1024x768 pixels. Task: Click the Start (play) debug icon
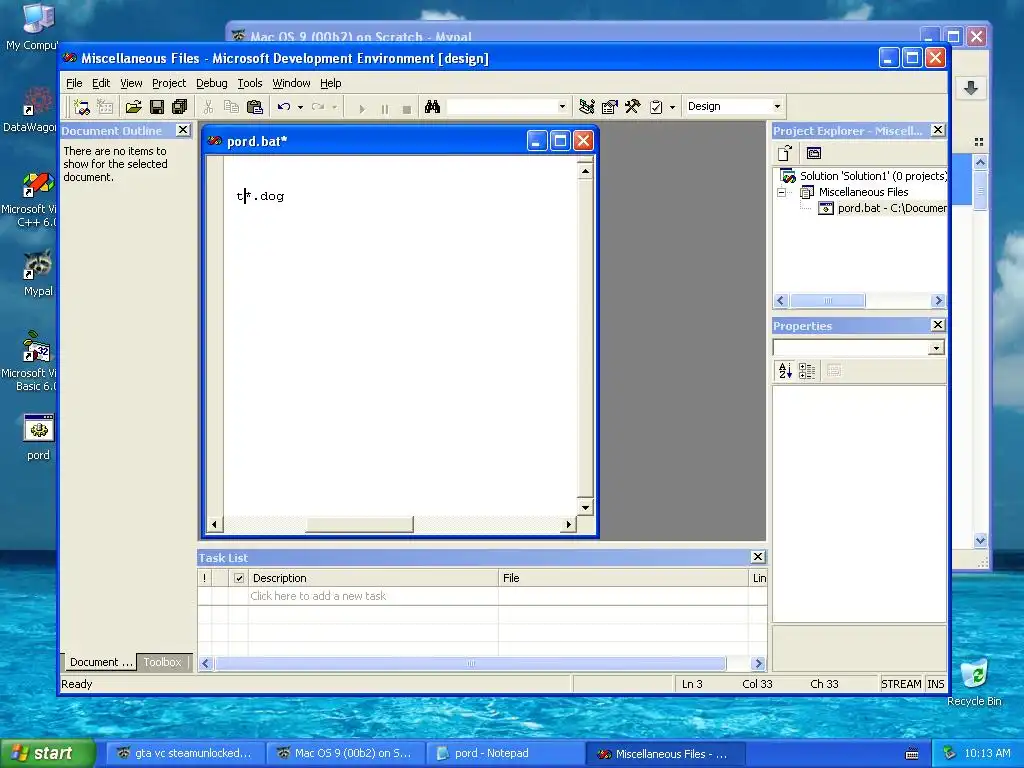[x=362, y=108]
